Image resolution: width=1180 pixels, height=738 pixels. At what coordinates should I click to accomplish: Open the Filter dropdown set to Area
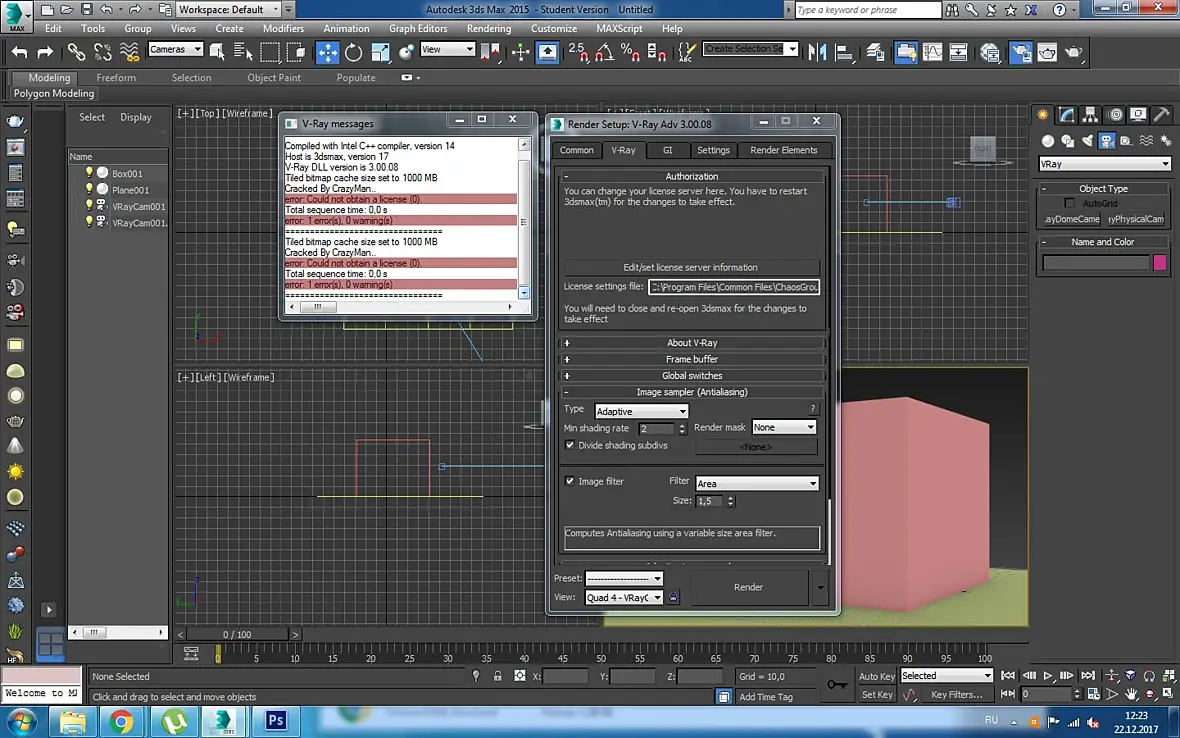coord(757,483)
